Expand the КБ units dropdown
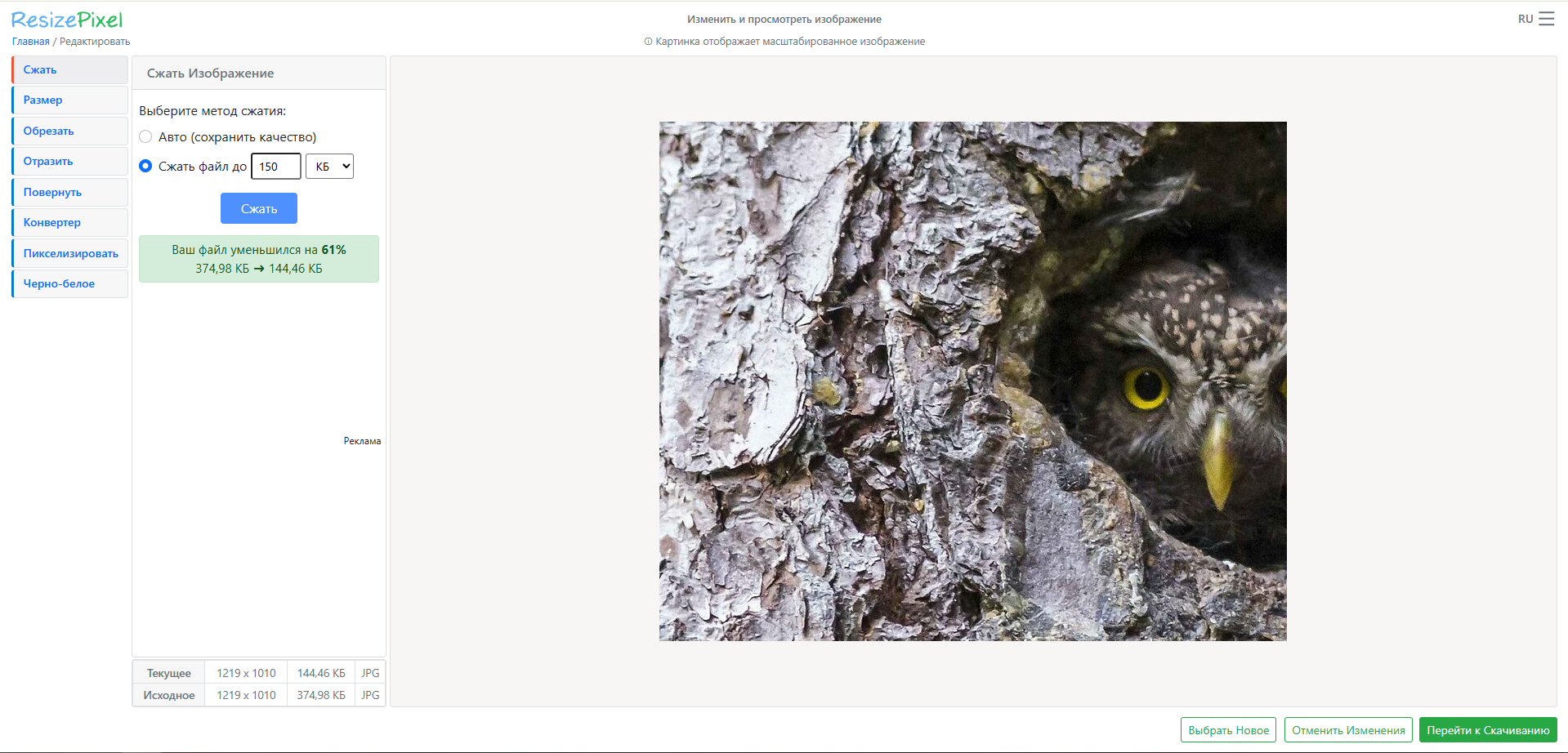1568x753 pixels. click(329, 167)
